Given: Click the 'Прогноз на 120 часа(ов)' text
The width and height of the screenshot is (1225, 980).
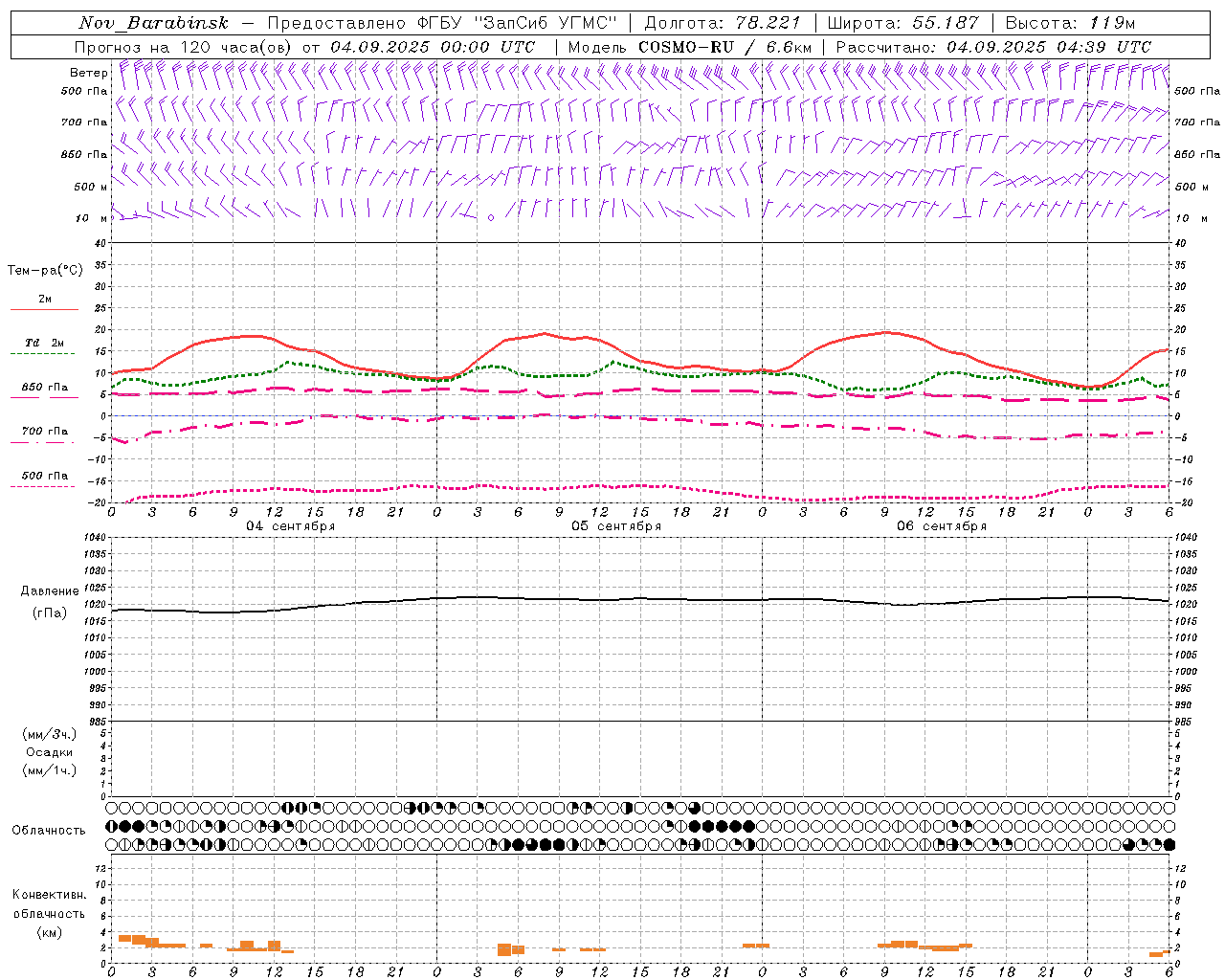Looking at the screenshot, I should [x=184, y=47].
